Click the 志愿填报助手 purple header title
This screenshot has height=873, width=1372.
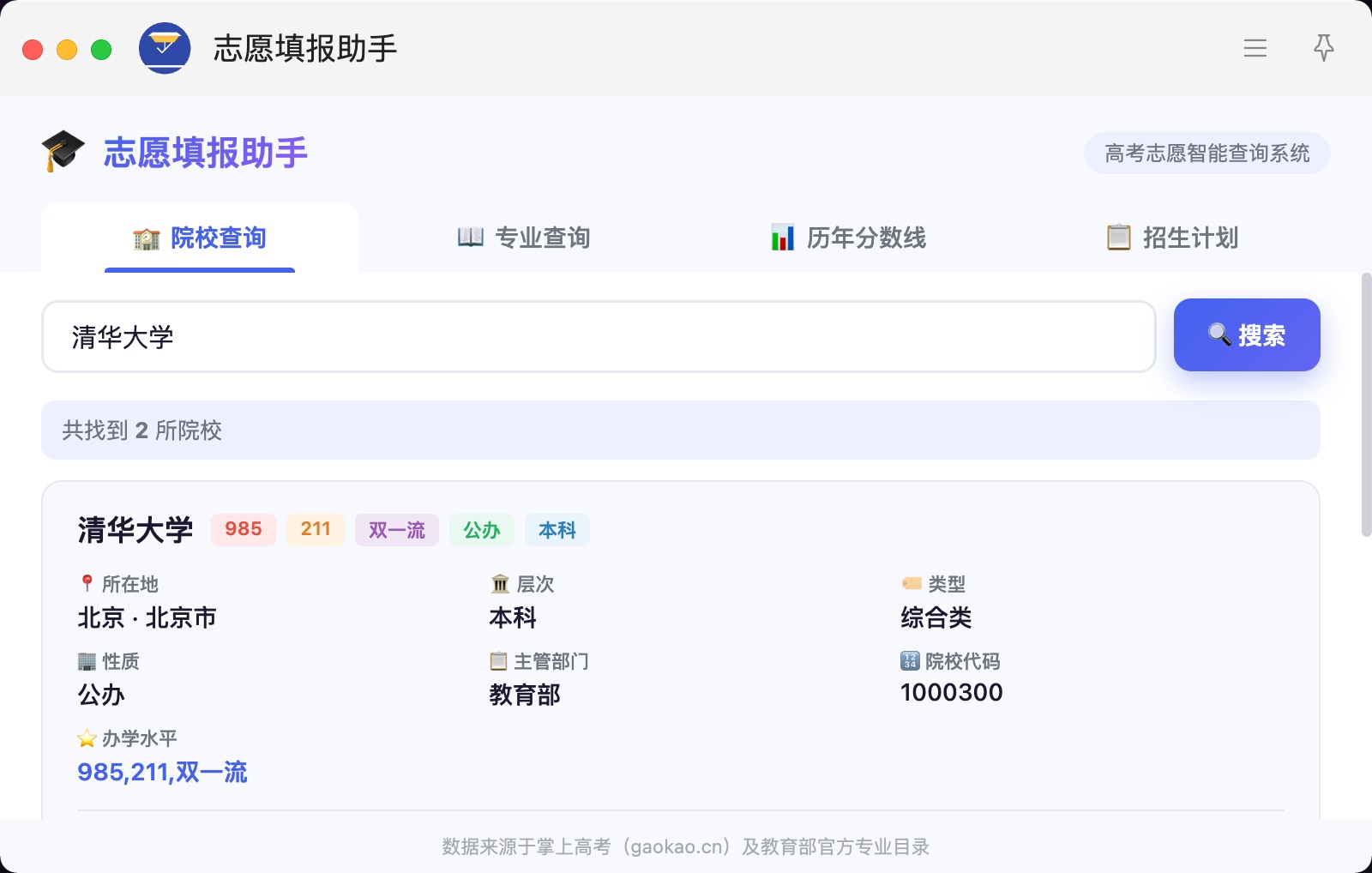click(x=206, y=153)
